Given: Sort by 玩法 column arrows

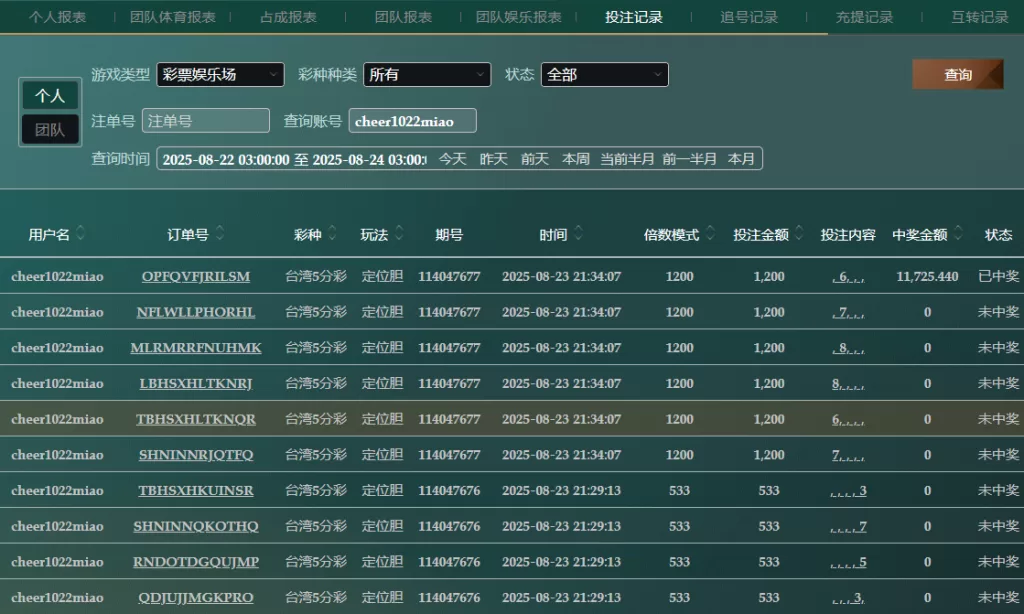Looking at the screenshot, I should (x=399, y=233).
